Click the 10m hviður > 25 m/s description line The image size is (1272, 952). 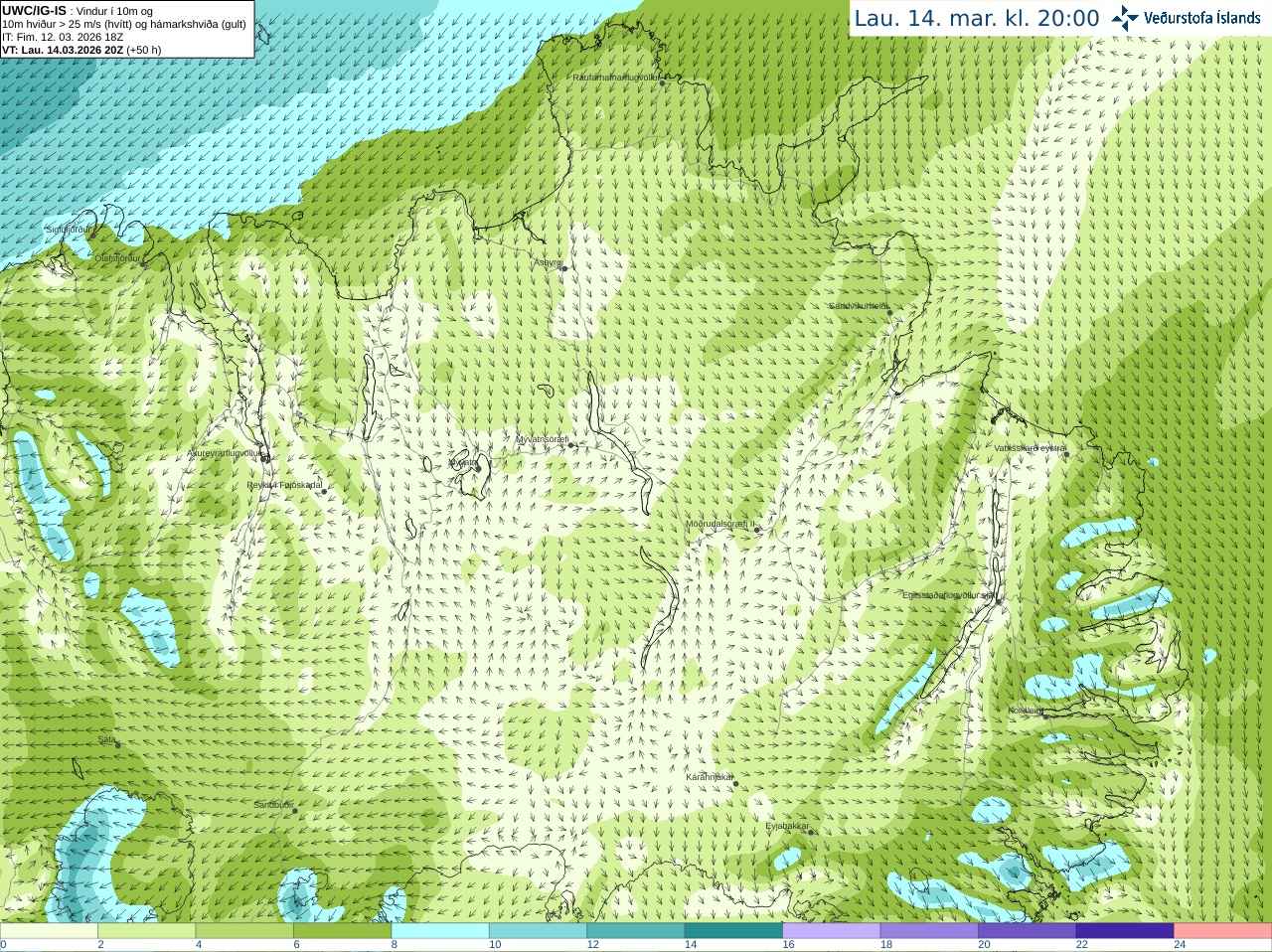coord(124,24)
